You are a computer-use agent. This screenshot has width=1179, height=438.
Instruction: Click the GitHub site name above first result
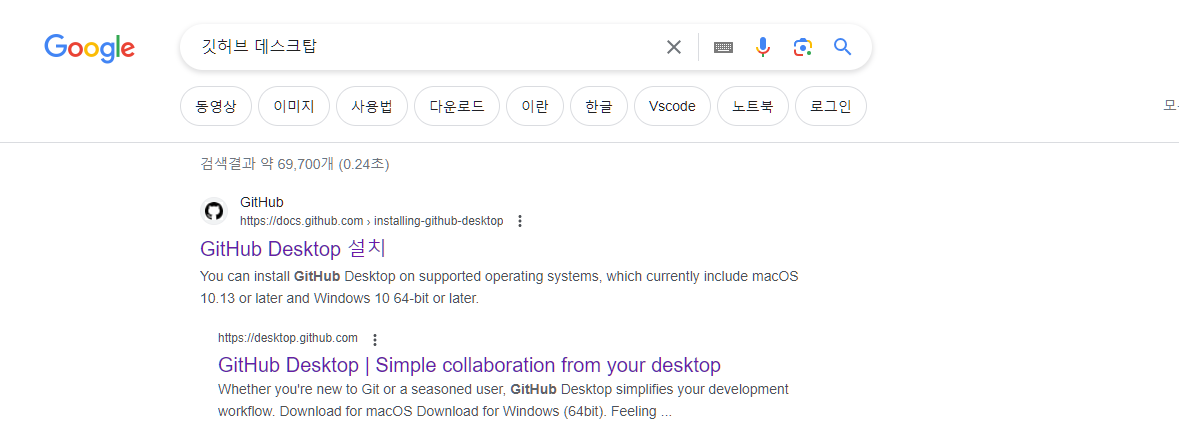pos(262,202)
